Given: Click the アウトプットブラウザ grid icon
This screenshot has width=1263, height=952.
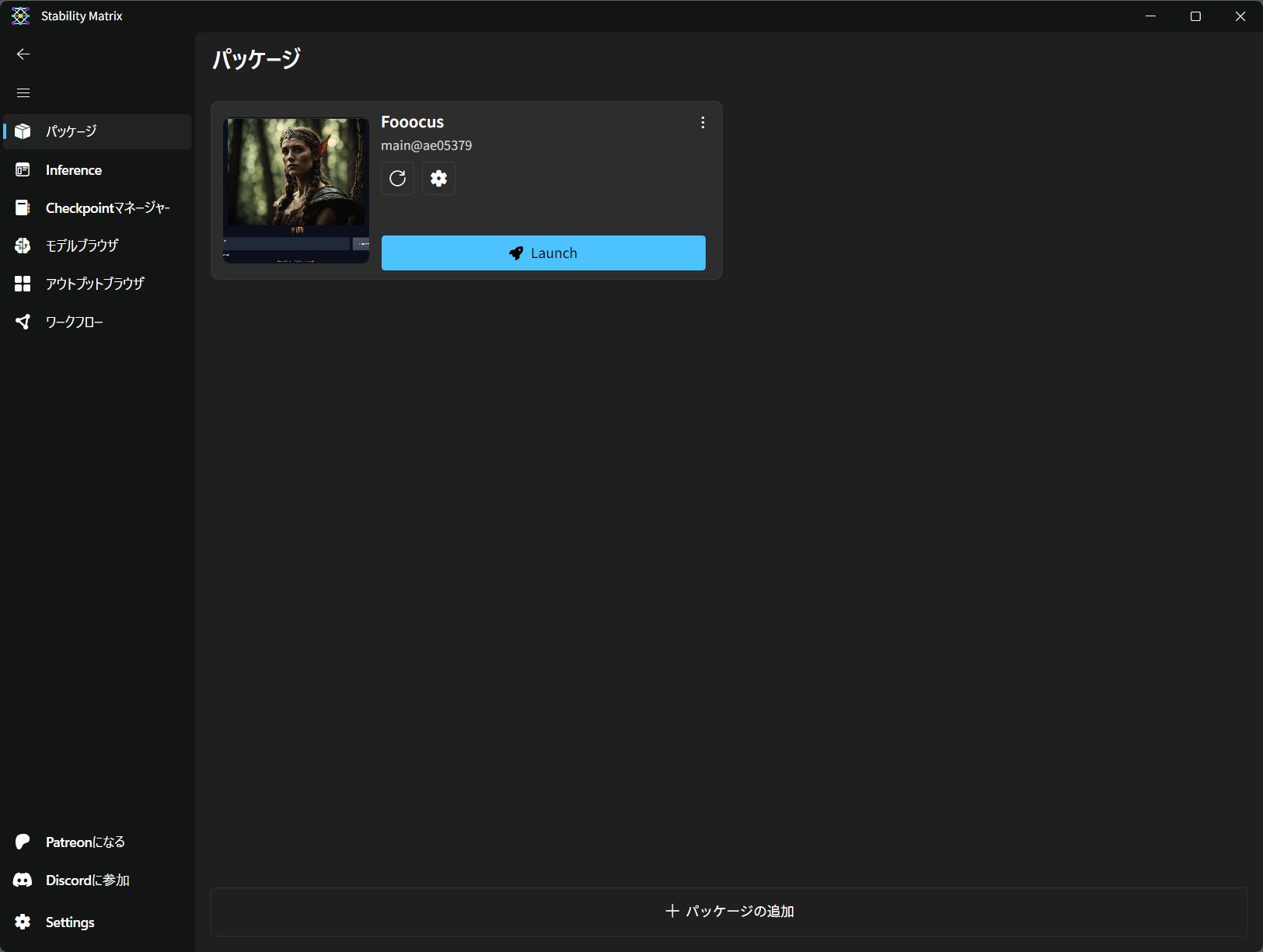Looking at the screenshot, I should (x=23, y=284).
